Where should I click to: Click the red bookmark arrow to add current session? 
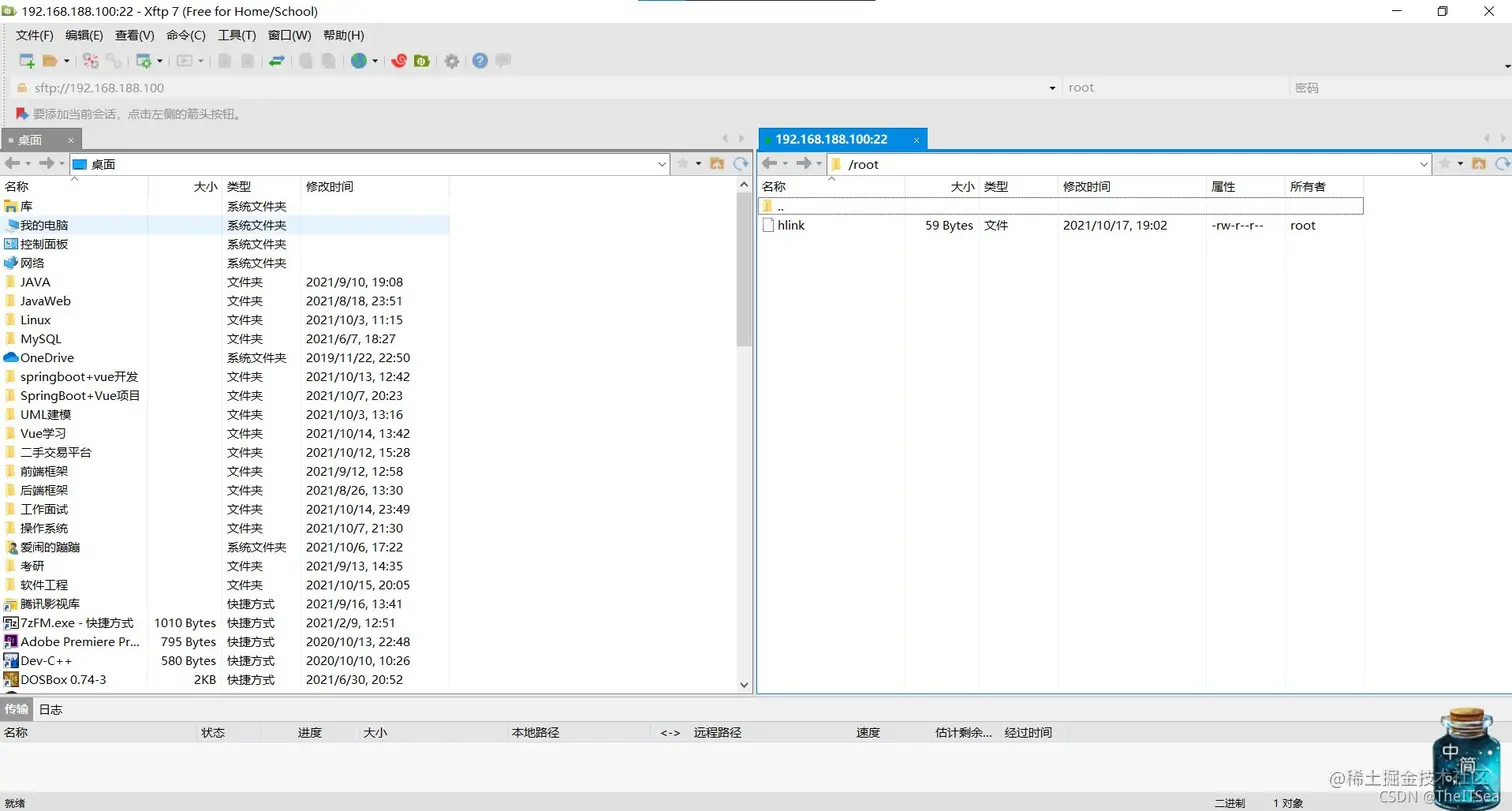(x=22, y=114)
